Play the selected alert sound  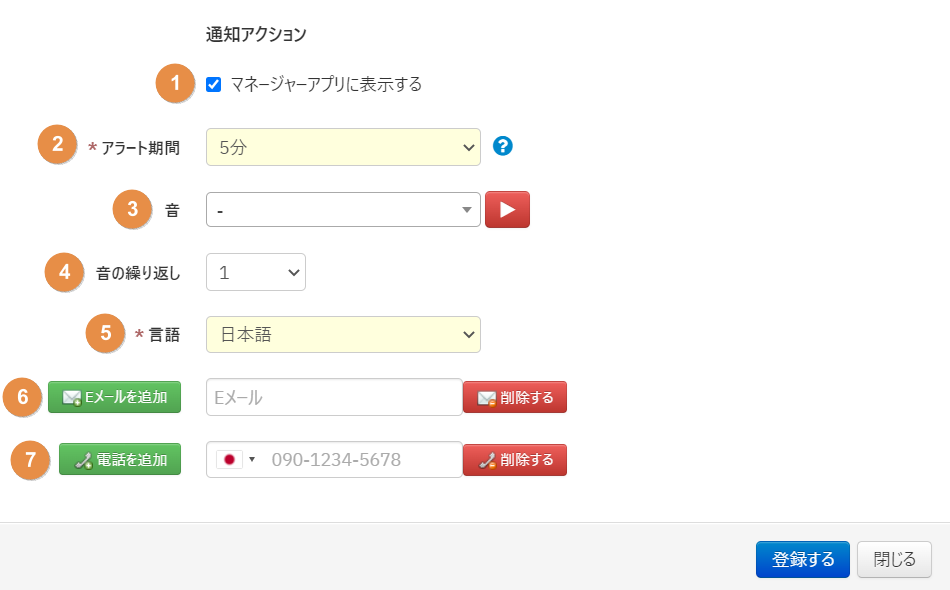[507, 210]
